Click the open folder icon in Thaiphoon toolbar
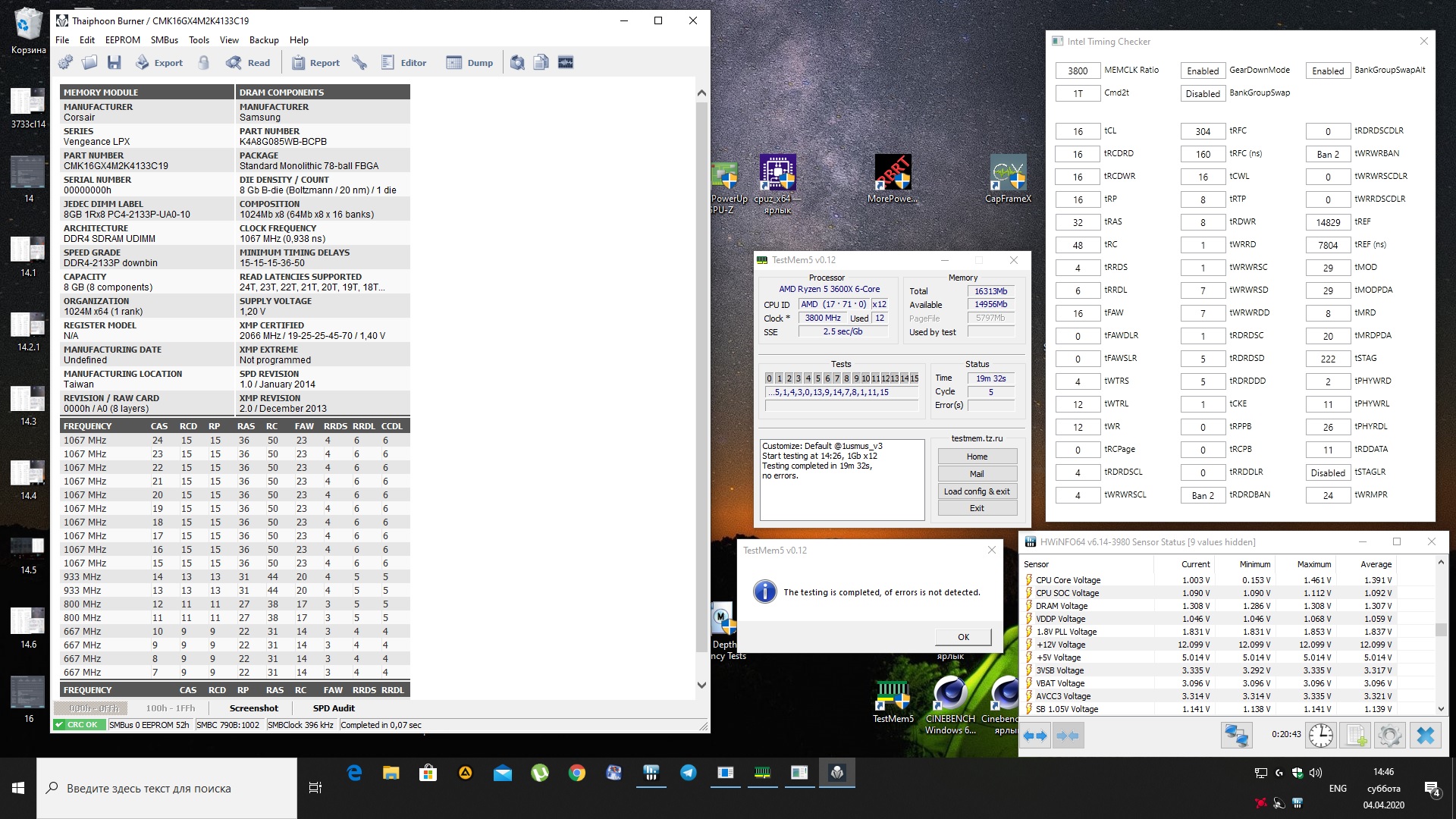Screen dimensions: 1456x819 pos(89,63)
